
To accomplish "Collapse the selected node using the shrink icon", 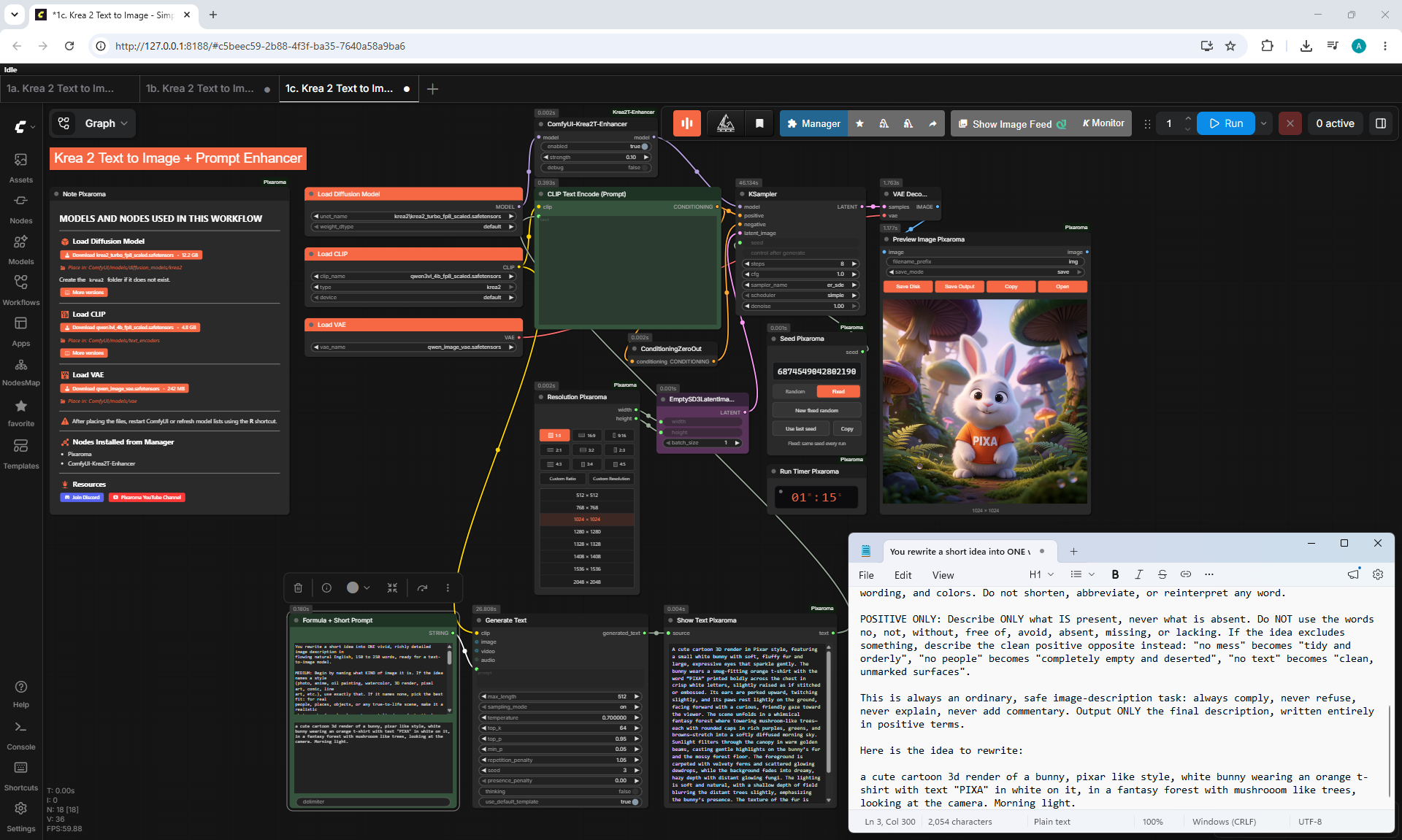I will click(x=392, y=587).
